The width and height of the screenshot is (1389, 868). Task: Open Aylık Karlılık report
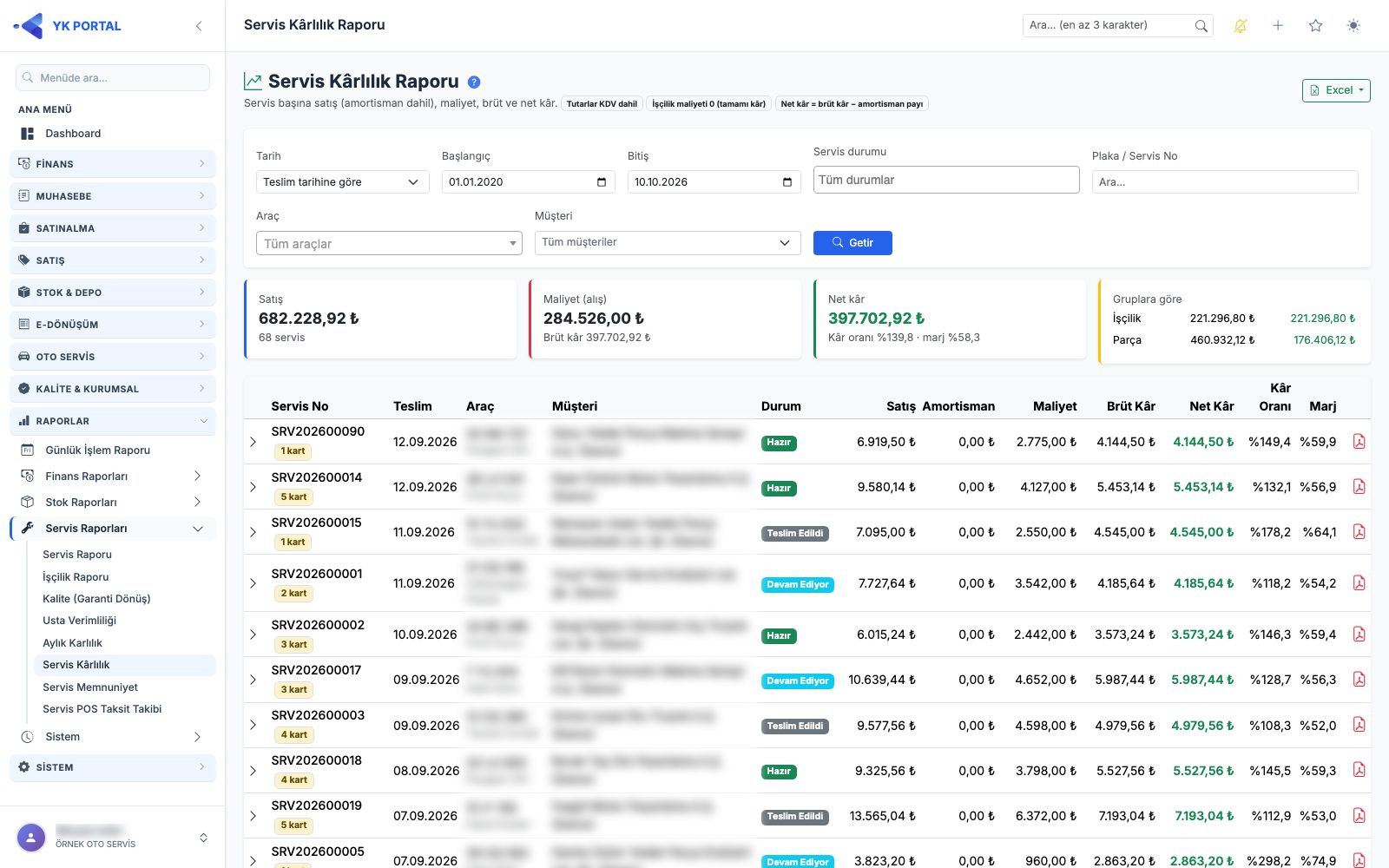click(x=73, y=643)
